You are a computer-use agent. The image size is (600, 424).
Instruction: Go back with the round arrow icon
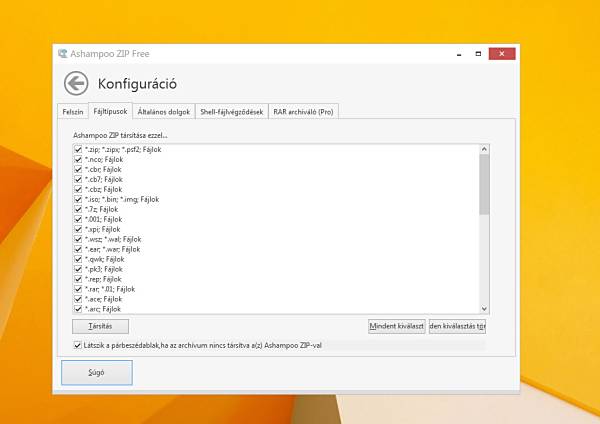76,83
